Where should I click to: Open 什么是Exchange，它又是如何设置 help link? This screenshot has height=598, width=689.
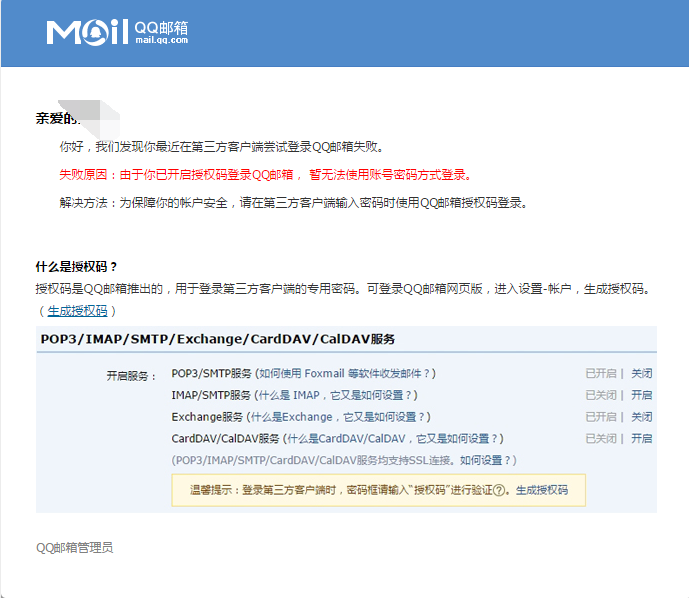click(337, 417)
